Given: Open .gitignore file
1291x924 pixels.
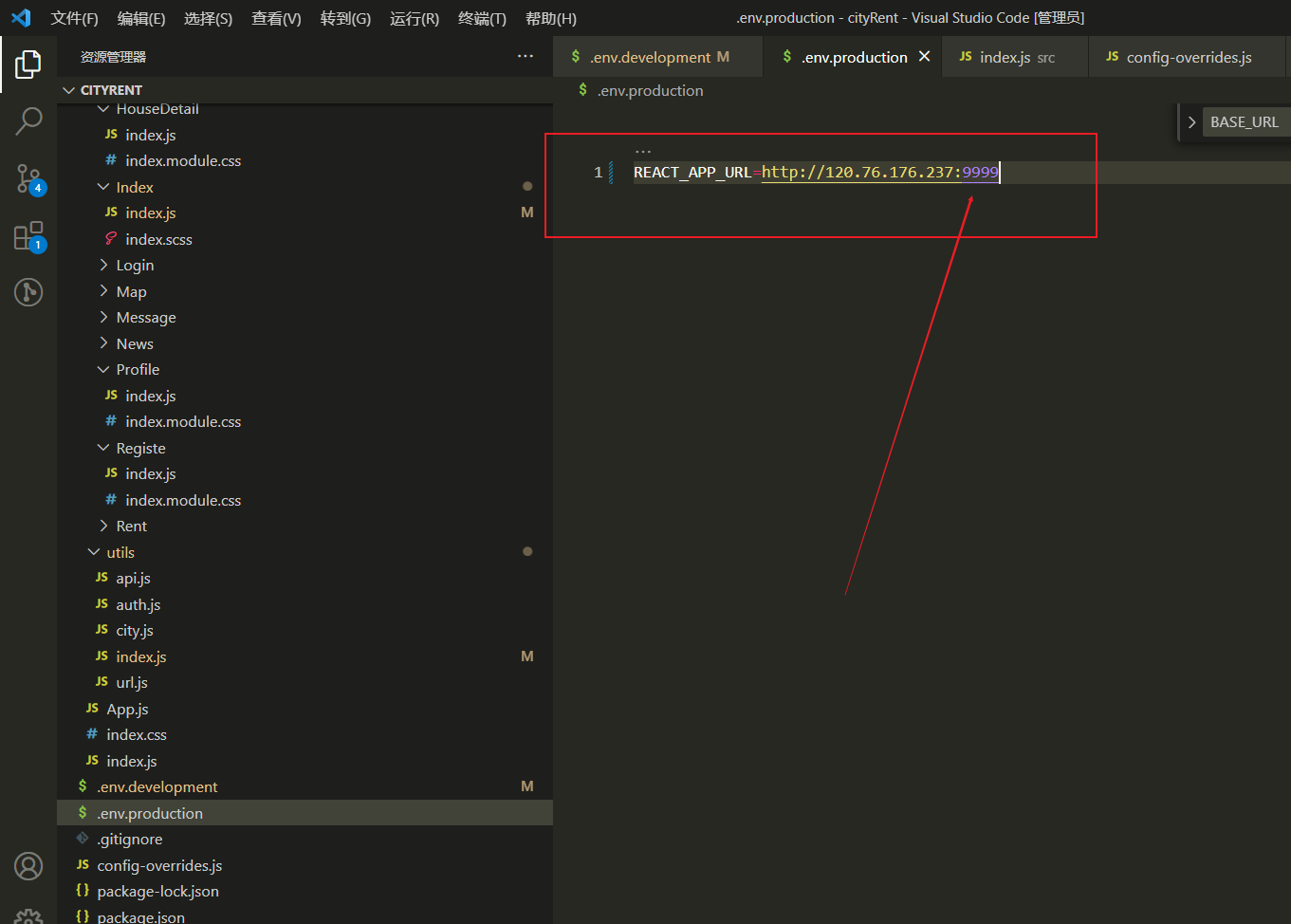Looking at the screenshot, I should pyautogui.click(x=304, y=840).
